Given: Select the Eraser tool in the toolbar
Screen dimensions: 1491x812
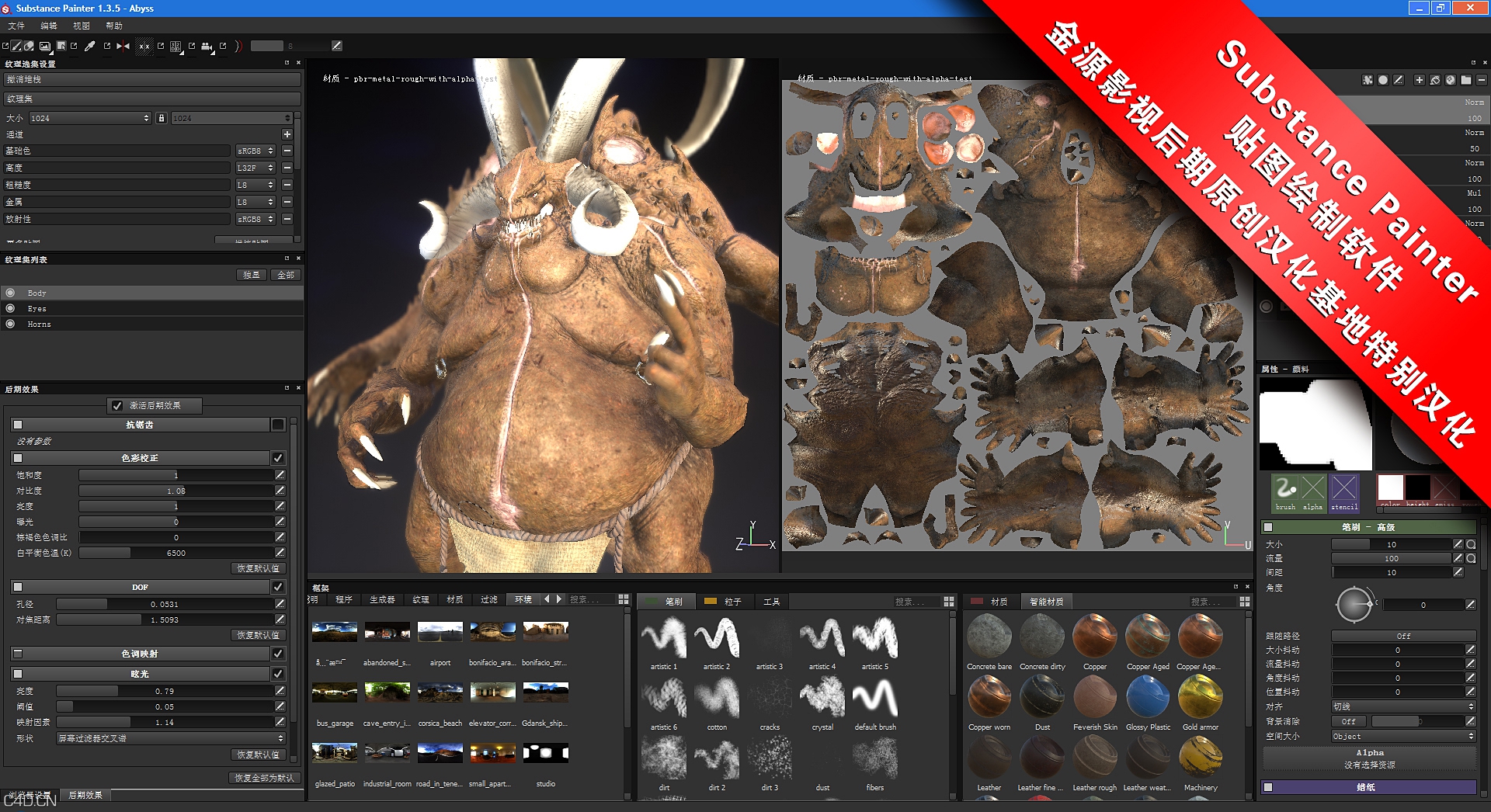Looking at the screenshot, I should (30, 47).
